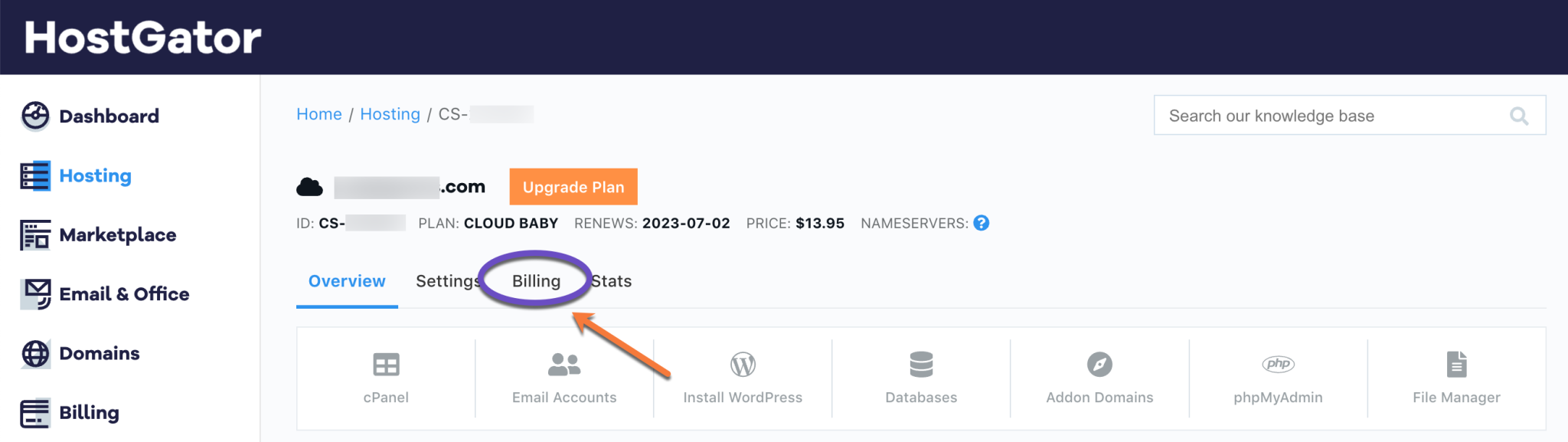Go to Home via the breadcrumb link
Viewport: 1568px width, 442px height.
(319, 113)
